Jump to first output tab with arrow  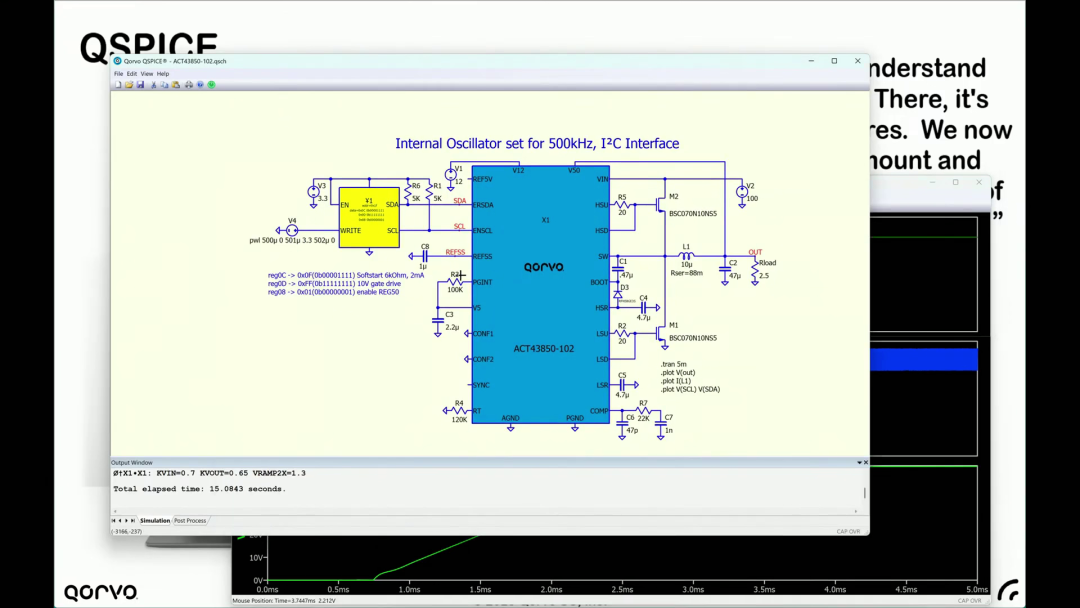coord(114,521)
